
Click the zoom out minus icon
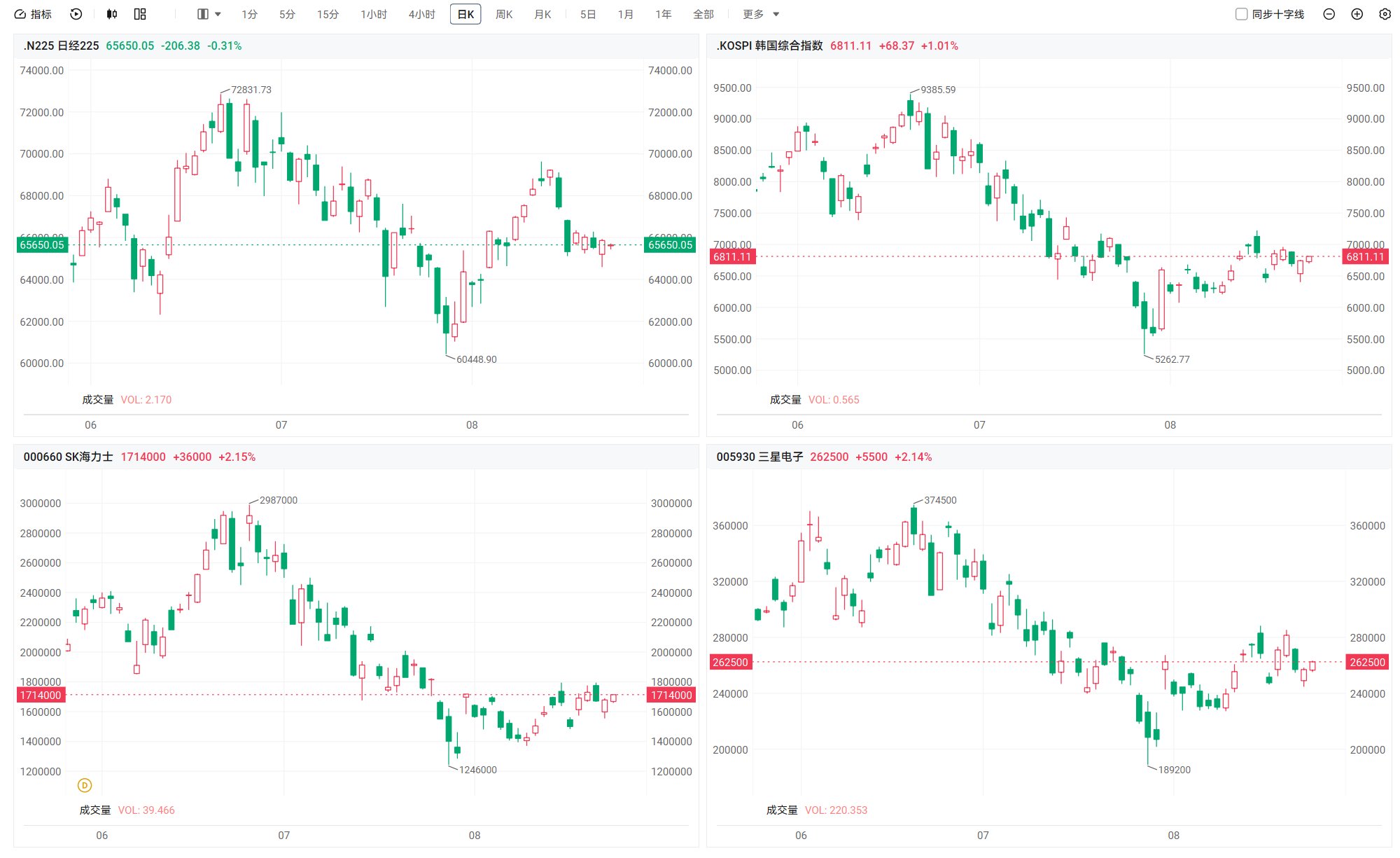[1329, 14]
